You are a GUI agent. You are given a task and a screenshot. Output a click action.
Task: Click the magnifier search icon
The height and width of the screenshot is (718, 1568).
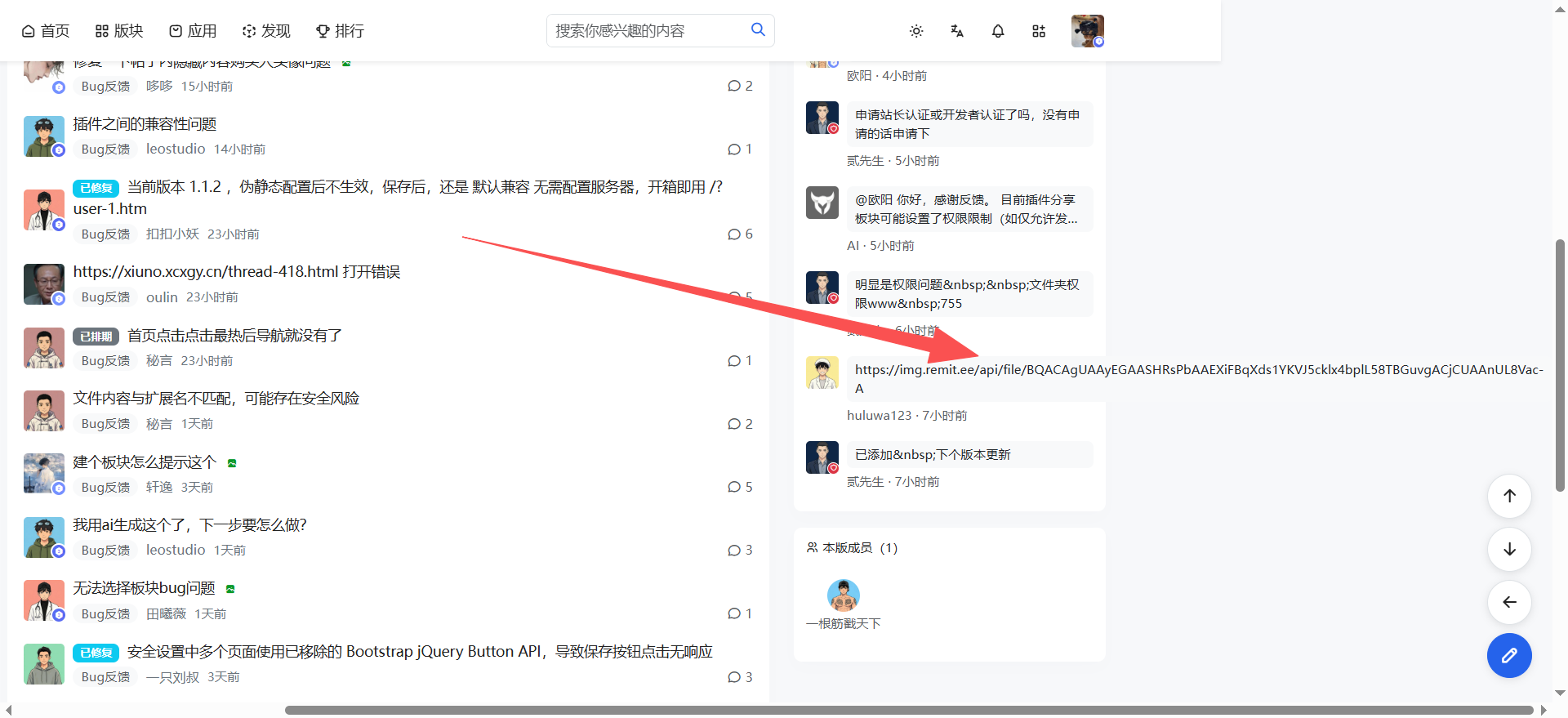coord(758,29)
